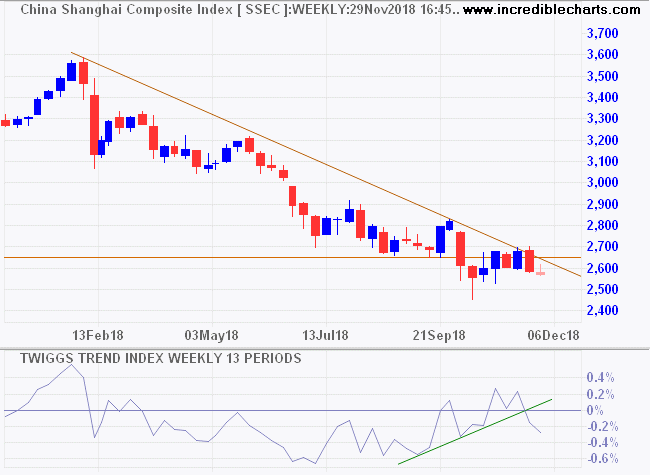
Task: Click the 2,600 price axis label
Action: tap(602, 268)
